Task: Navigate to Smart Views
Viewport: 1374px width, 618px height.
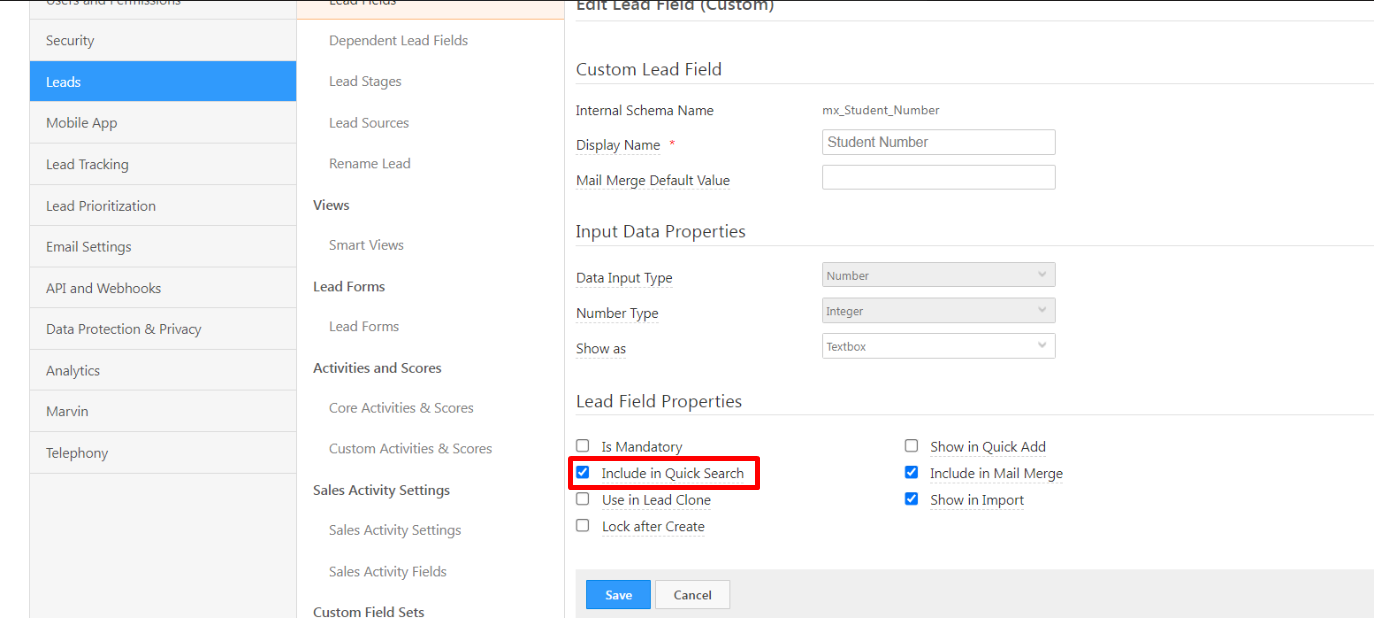Action: coord(366,245)
